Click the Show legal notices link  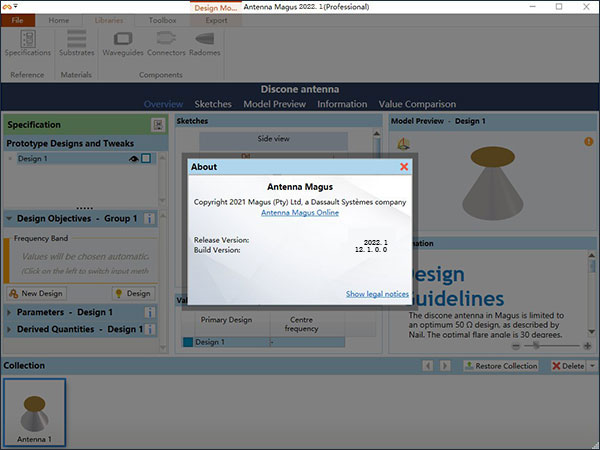[377, 294]
